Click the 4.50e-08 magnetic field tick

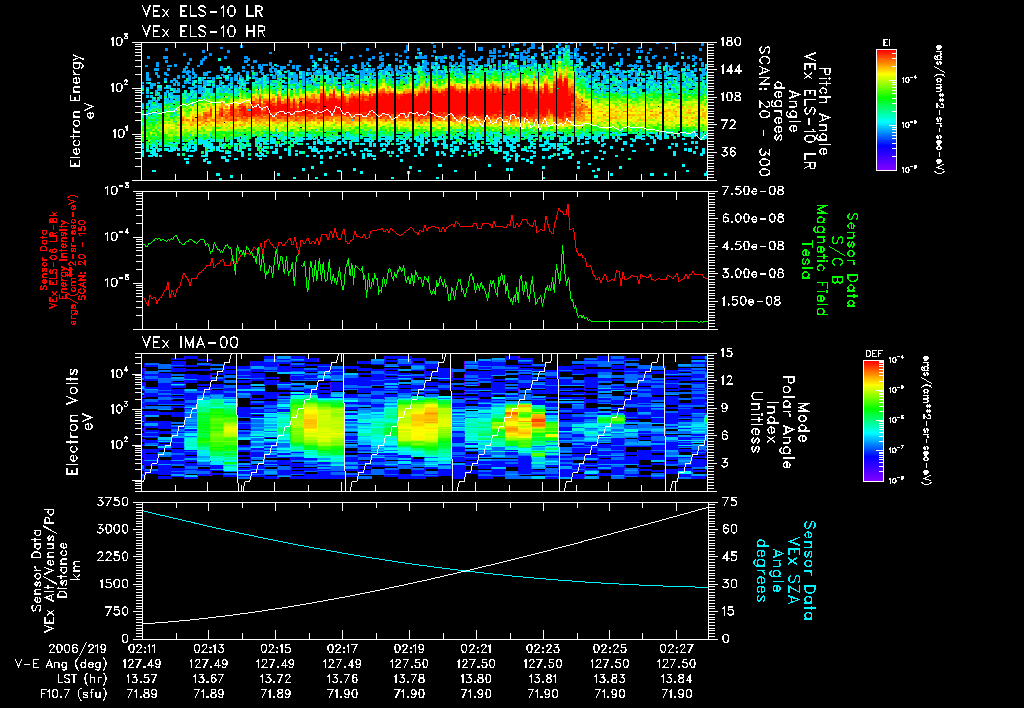(752, 246)
